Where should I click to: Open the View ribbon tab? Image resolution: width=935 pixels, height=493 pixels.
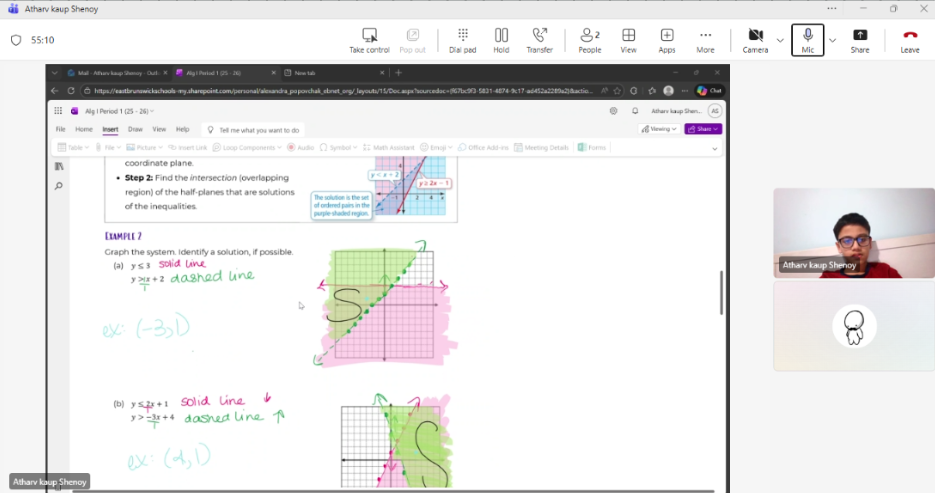tap(159, 129)
